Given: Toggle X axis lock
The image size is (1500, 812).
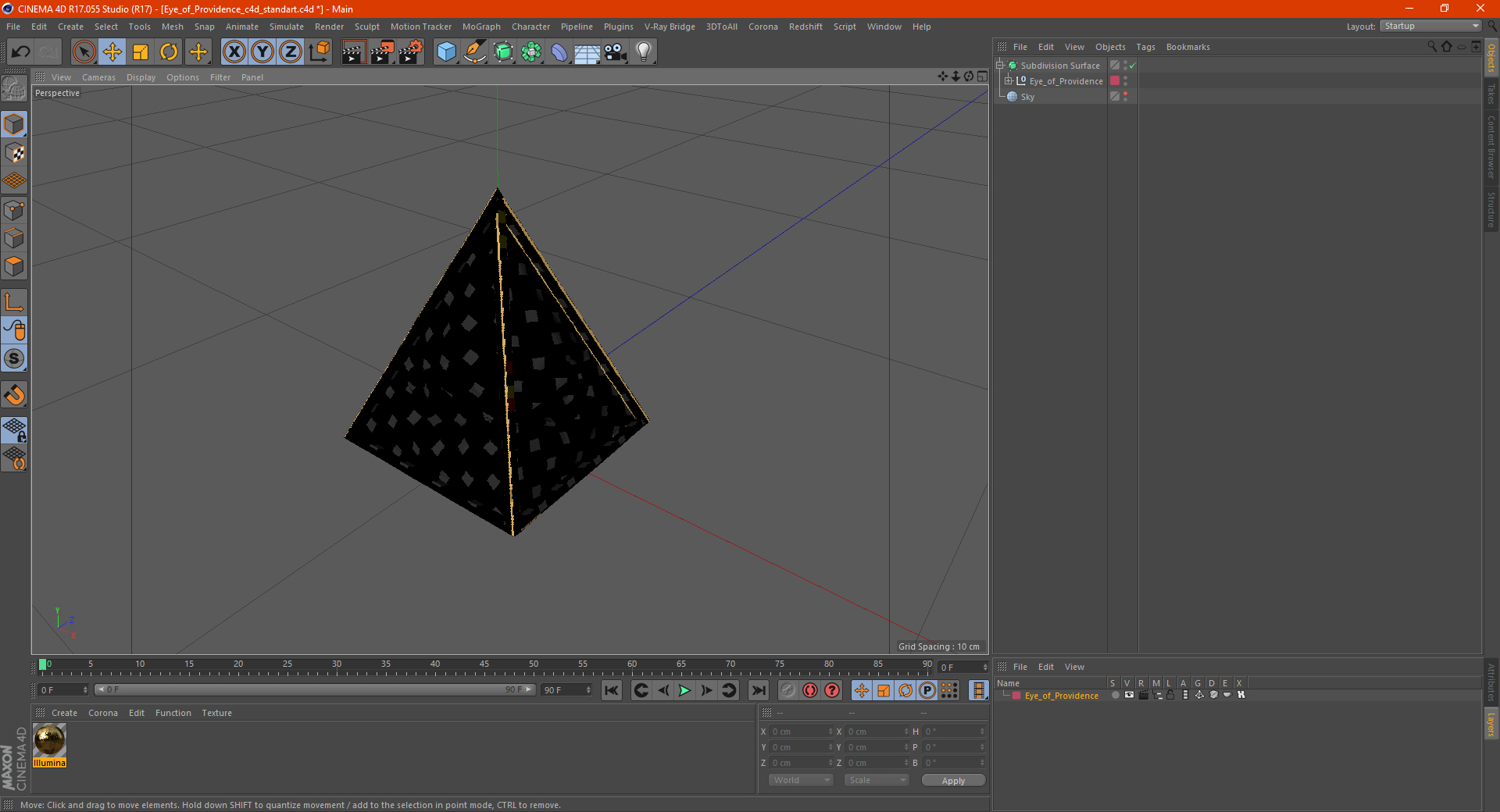Looking at the screenshot, I should (234, 52).
